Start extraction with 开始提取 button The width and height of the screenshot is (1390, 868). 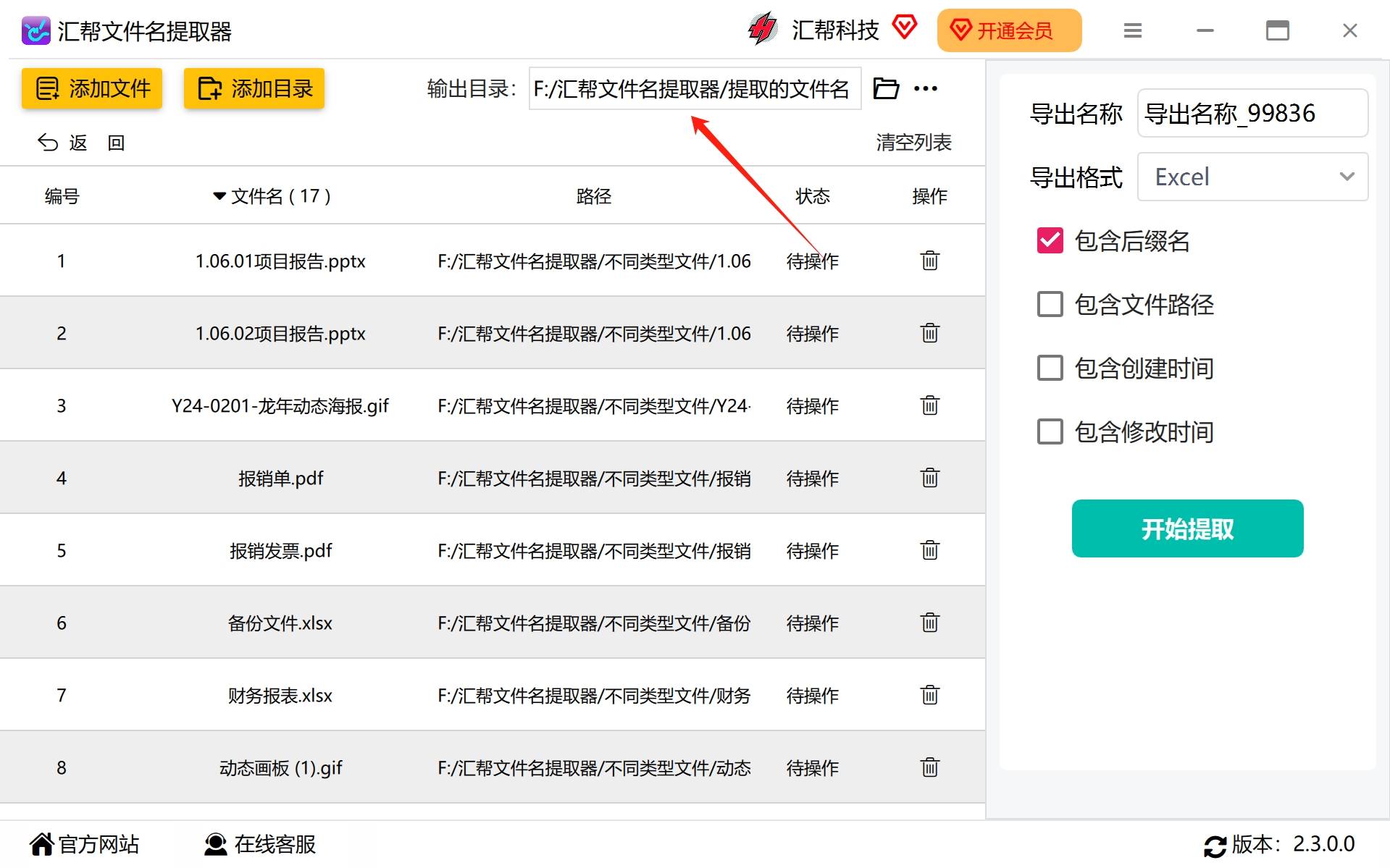click(1187, 528)
